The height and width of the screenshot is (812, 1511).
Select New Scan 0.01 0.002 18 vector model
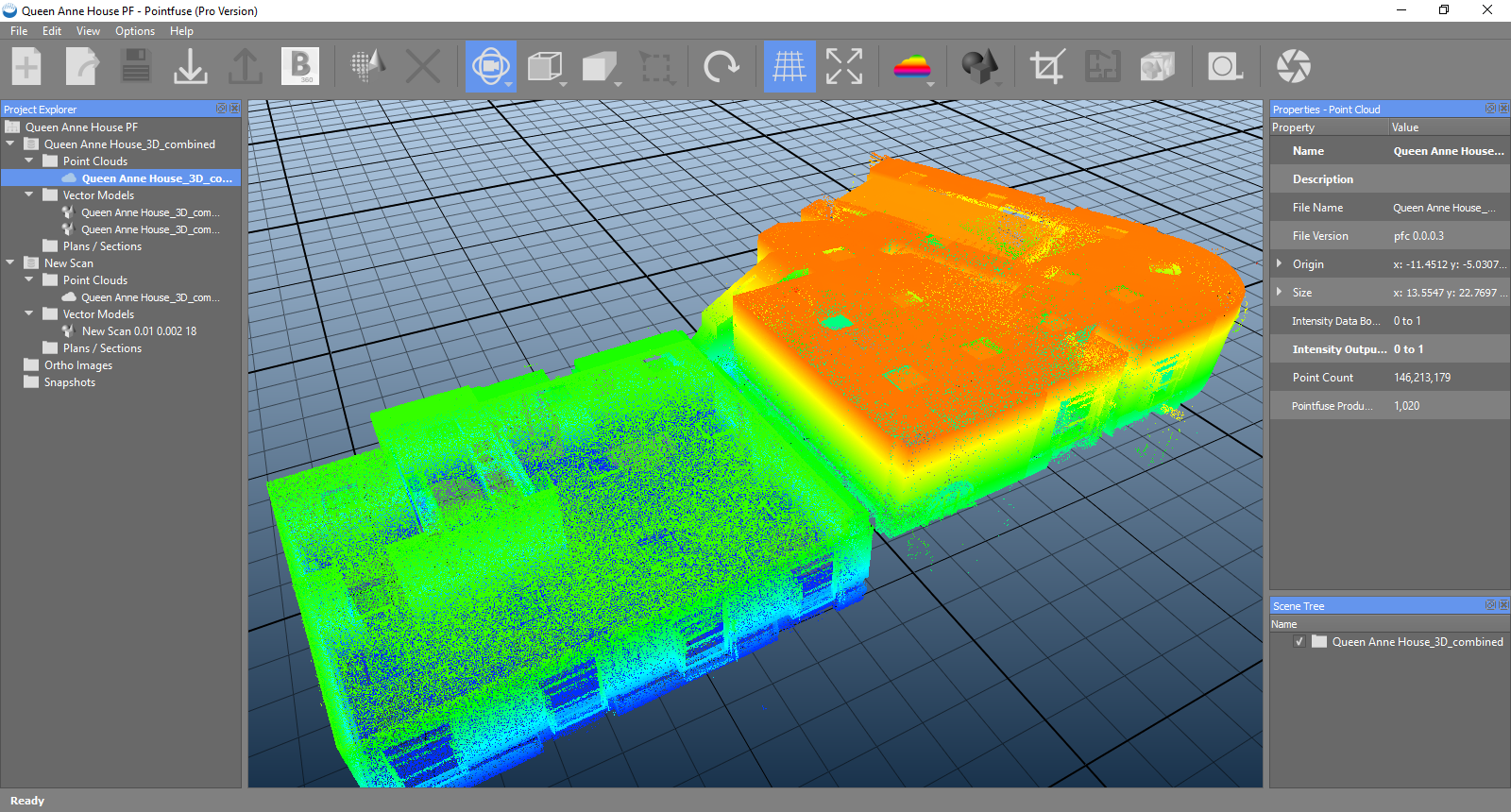click(x=139, y=330)
